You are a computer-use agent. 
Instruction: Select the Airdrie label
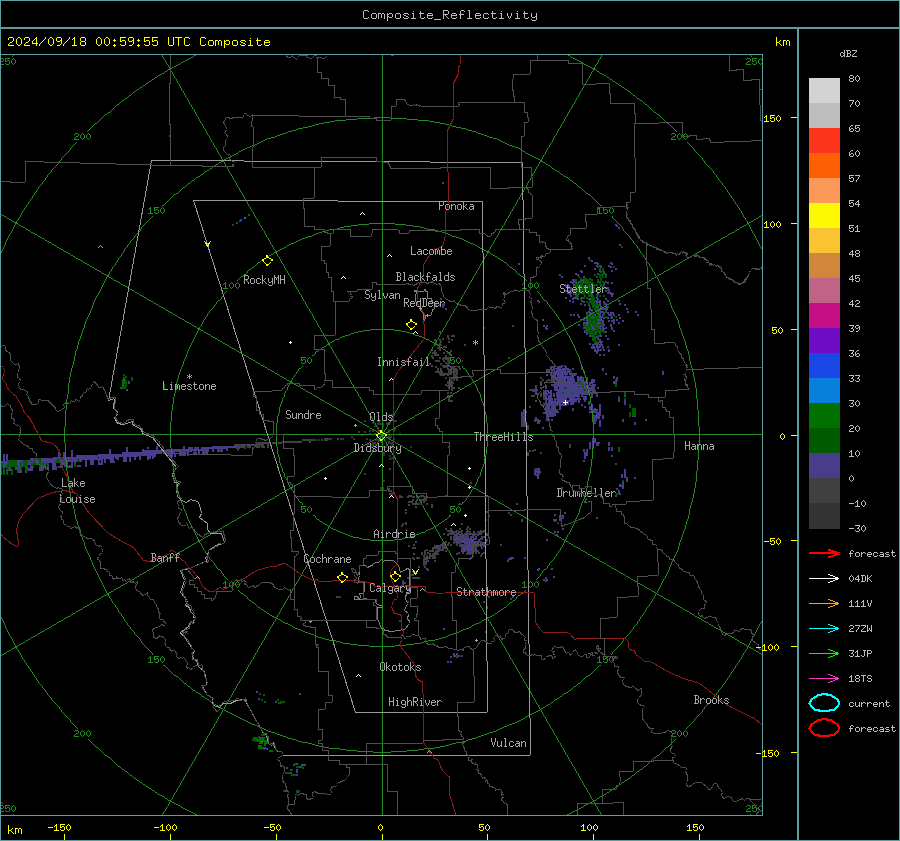tap(394, 534)
